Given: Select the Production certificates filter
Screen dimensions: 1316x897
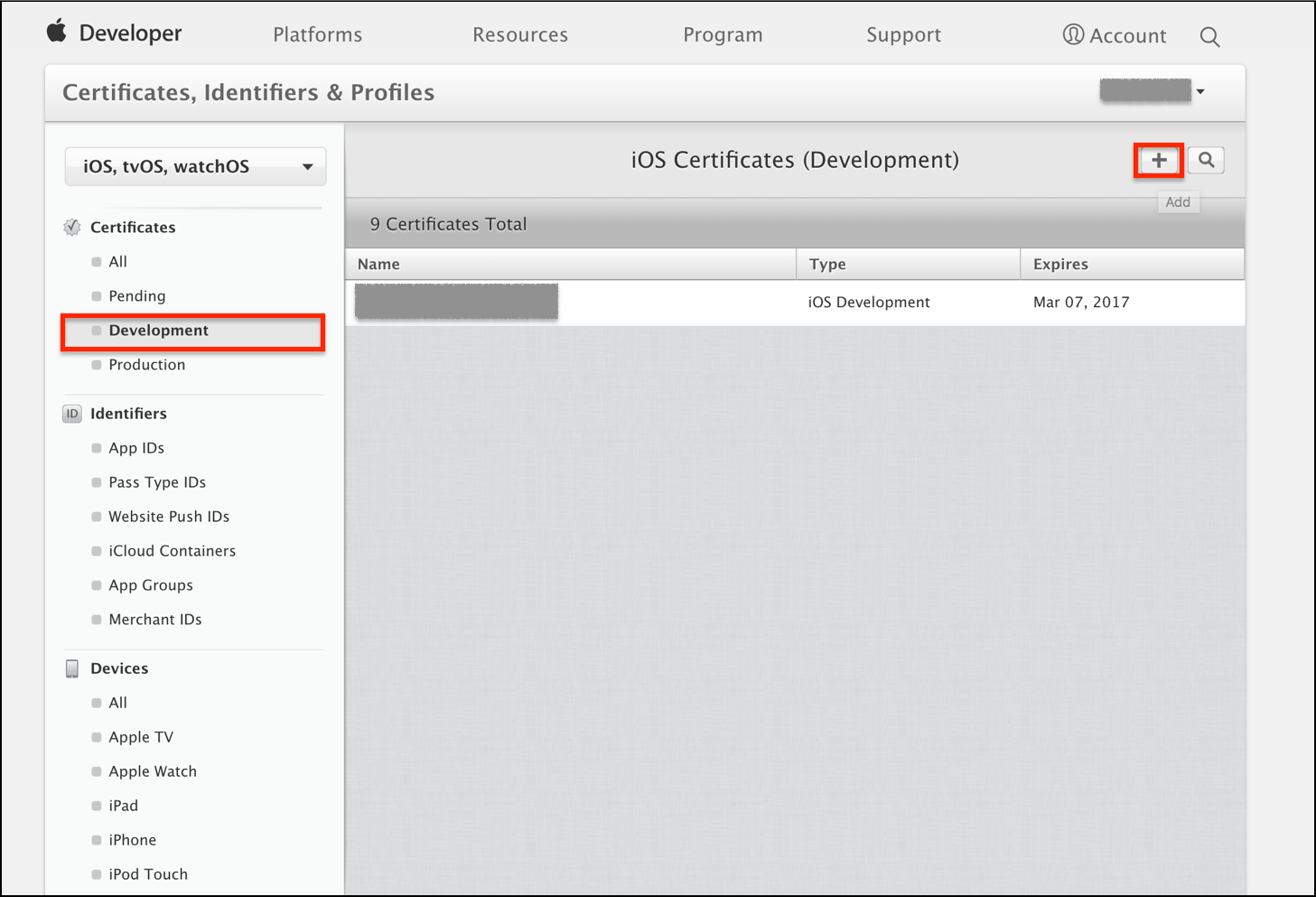Looking at the screenshot, I should pyautogui.click(x=146, y=364).
